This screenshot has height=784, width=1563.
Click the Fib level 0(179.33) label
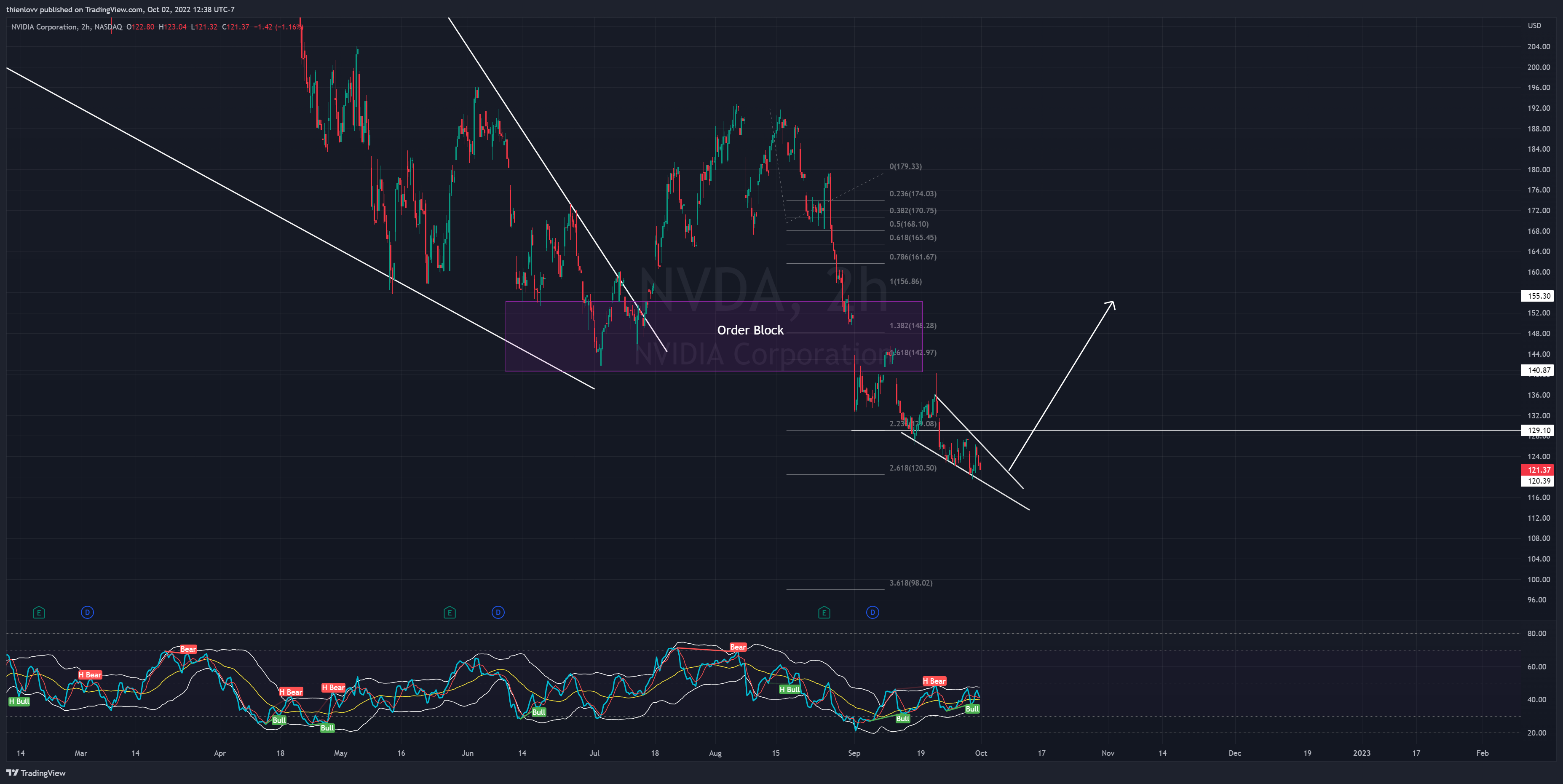905,166
